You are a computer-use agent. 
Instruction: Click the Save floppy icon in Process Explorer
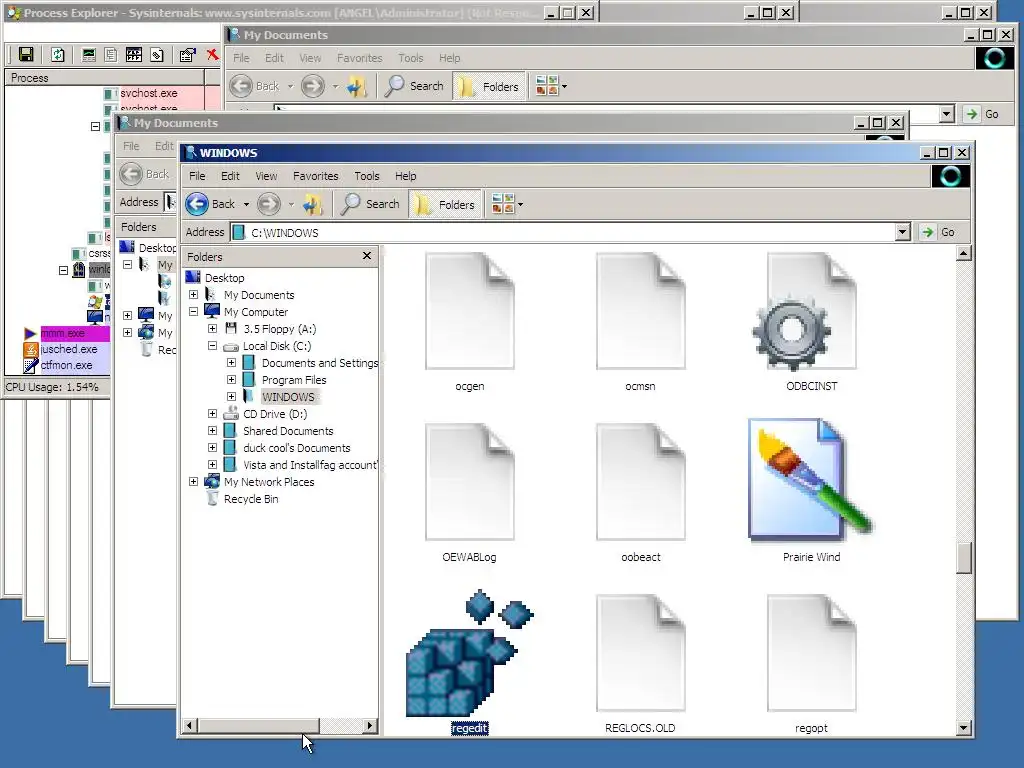point(26,55)
